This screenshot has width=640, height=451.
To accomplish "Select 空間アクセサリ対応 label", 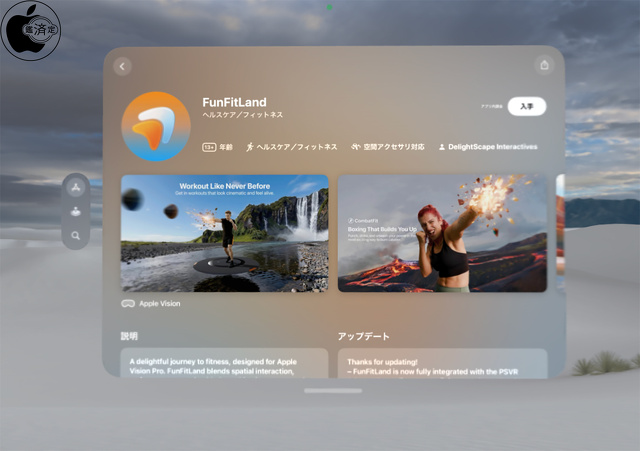I will pyautogui.click(x=394, y=147).
